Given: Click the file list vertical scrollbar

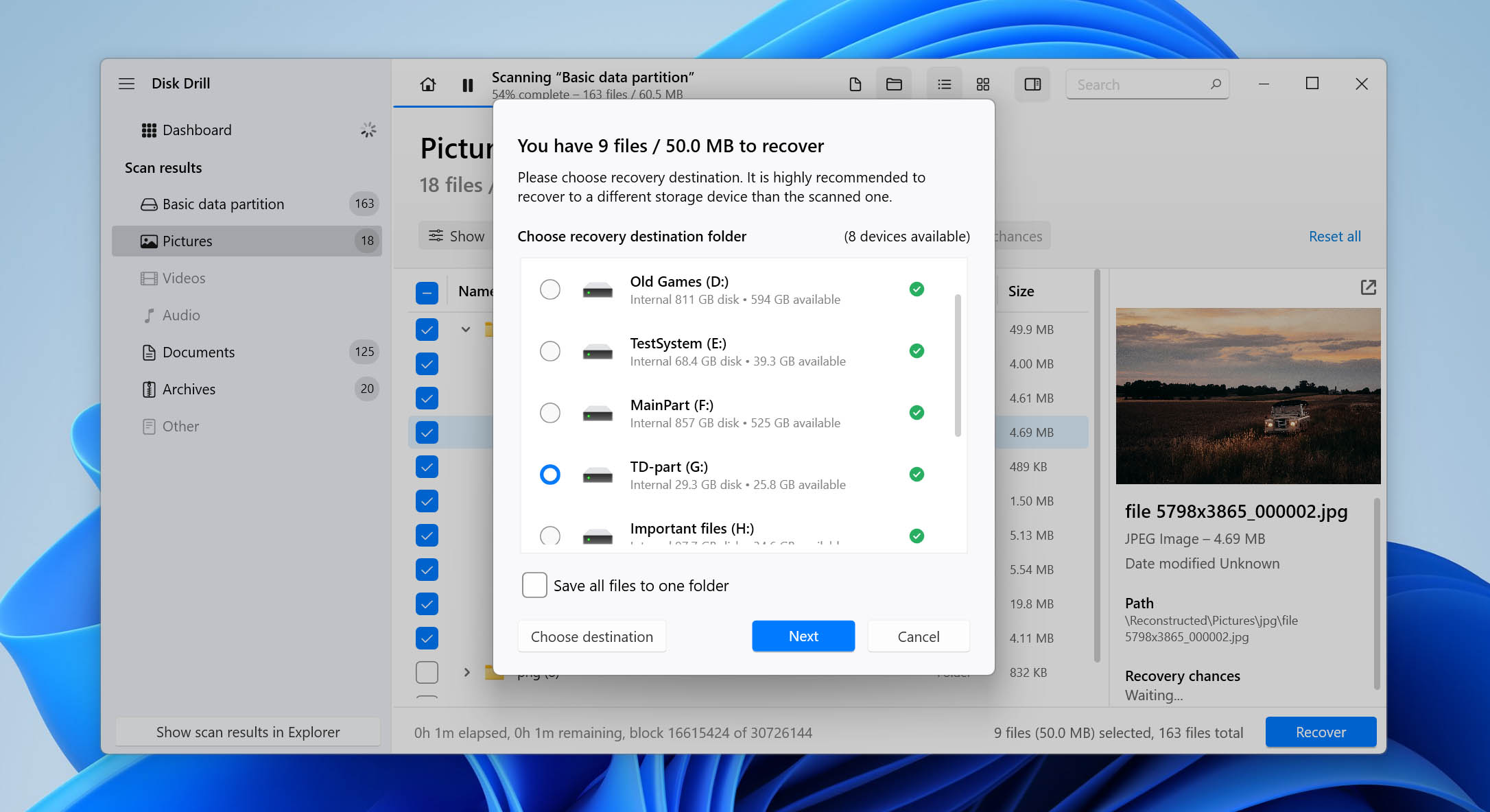Looking at the screenshot, I should [x=1096, y=466].
